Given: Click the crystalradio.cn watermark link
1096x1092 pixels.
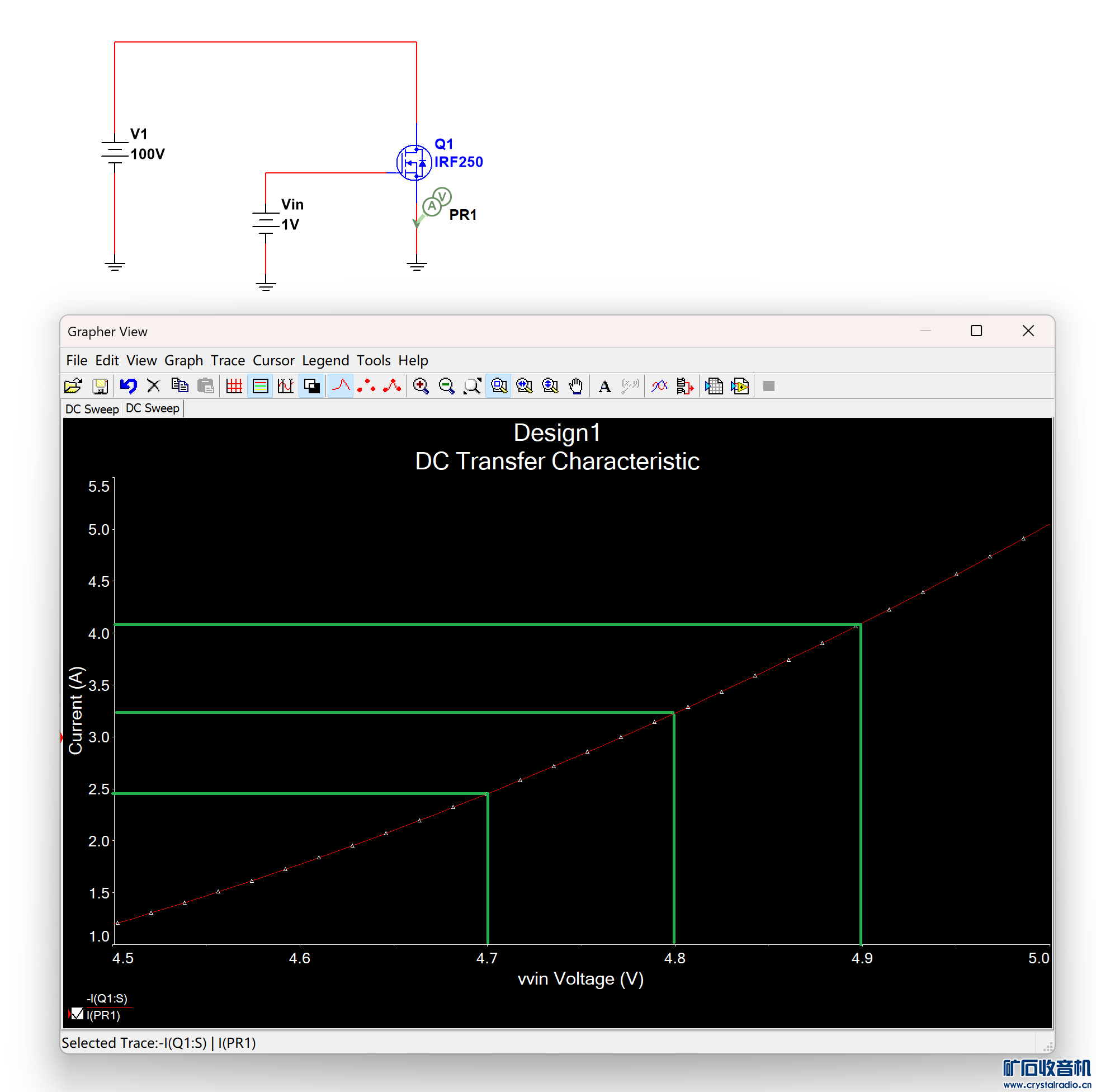Looking at the screenshot, I should [1046, 1084].
